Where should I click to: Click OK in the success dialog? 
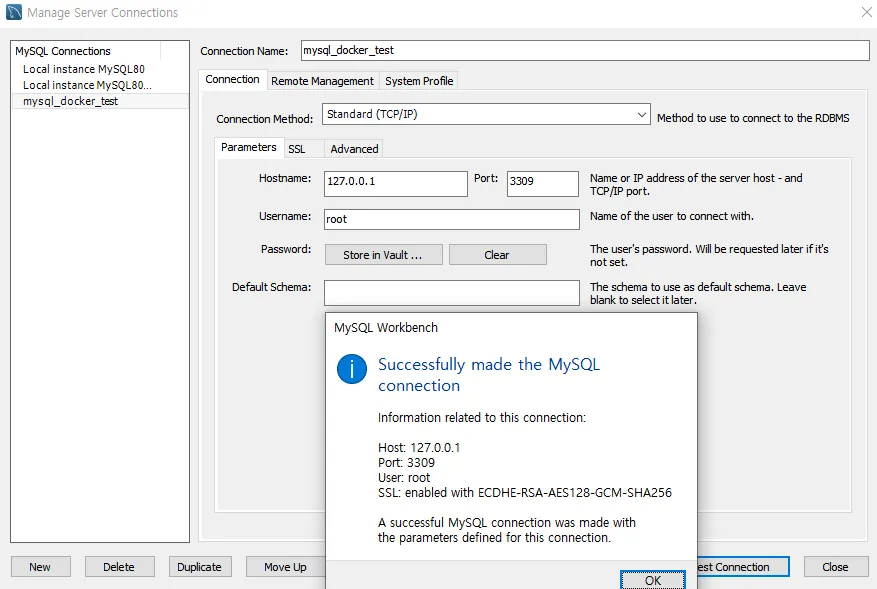click(653, 580)
